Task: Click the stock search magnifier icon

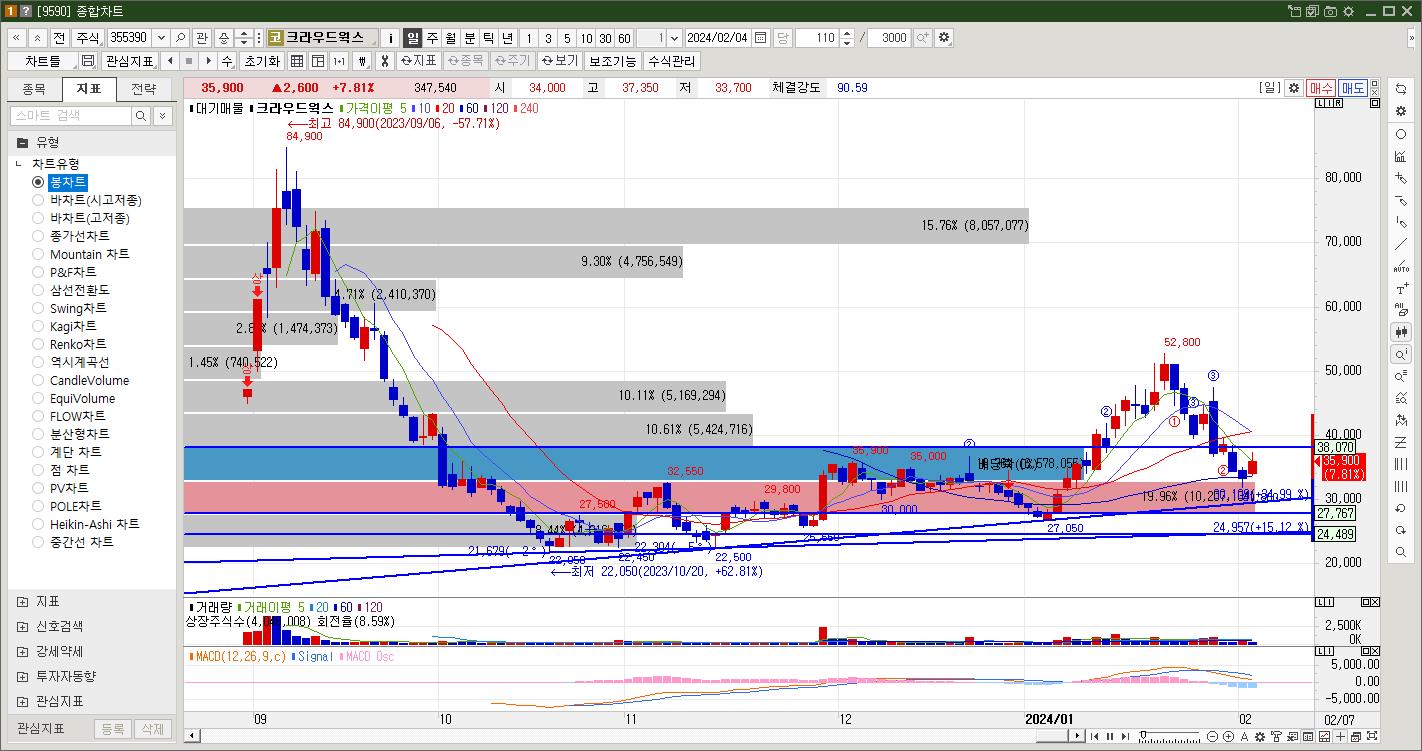Action: (181, 38)
